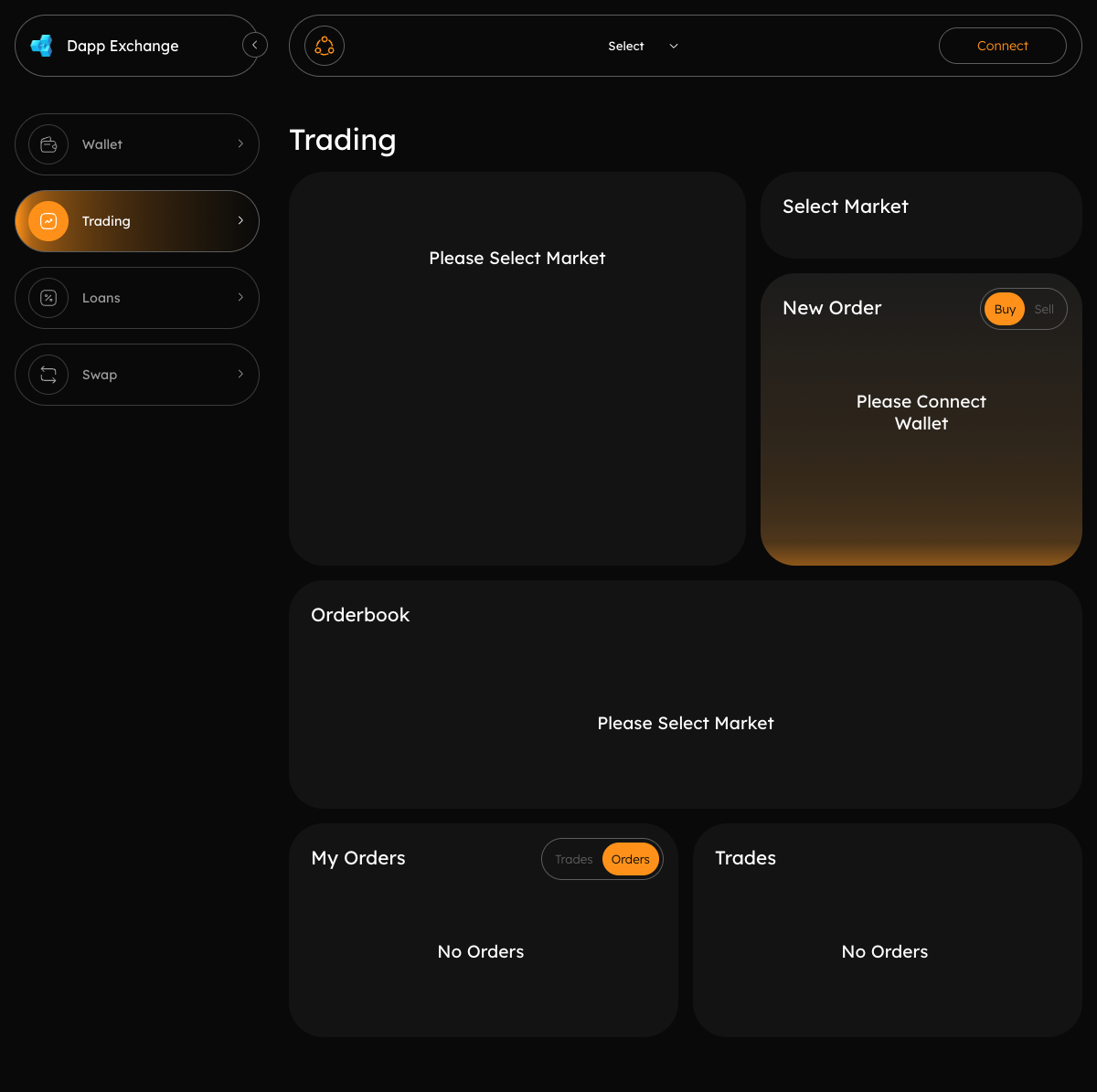
Task: Open the network selector icon in top bar
Action: click(x=324, y=45)
